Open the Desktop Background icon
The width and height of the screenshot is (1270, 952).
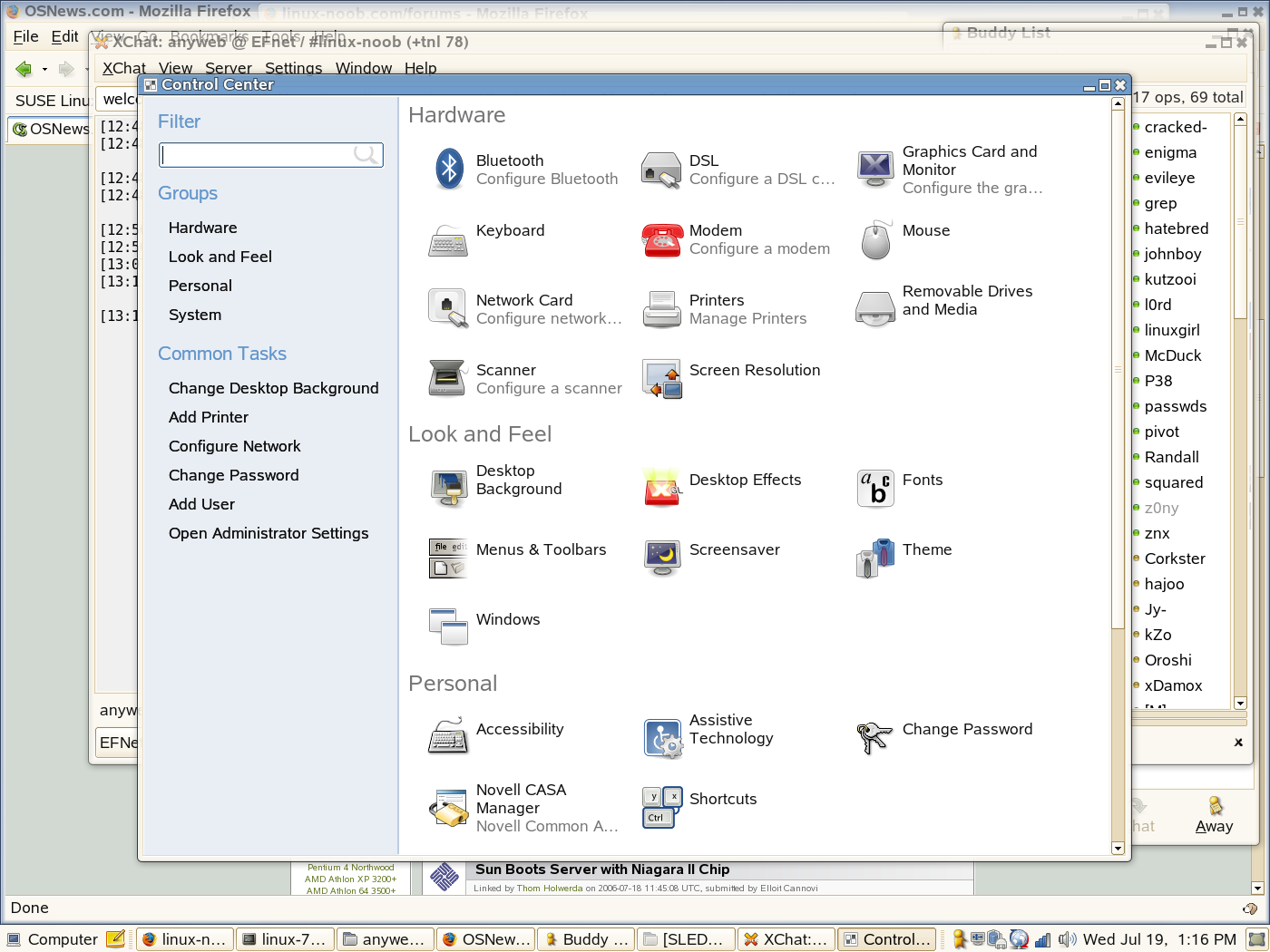click(448, 489)
